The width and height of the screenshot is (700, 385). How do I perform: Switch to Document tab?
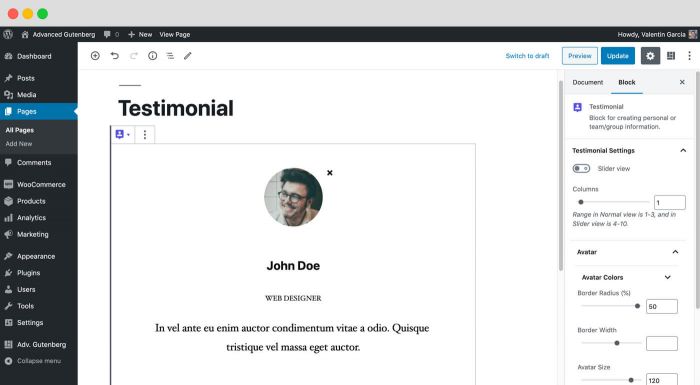(x=588, y=82)
